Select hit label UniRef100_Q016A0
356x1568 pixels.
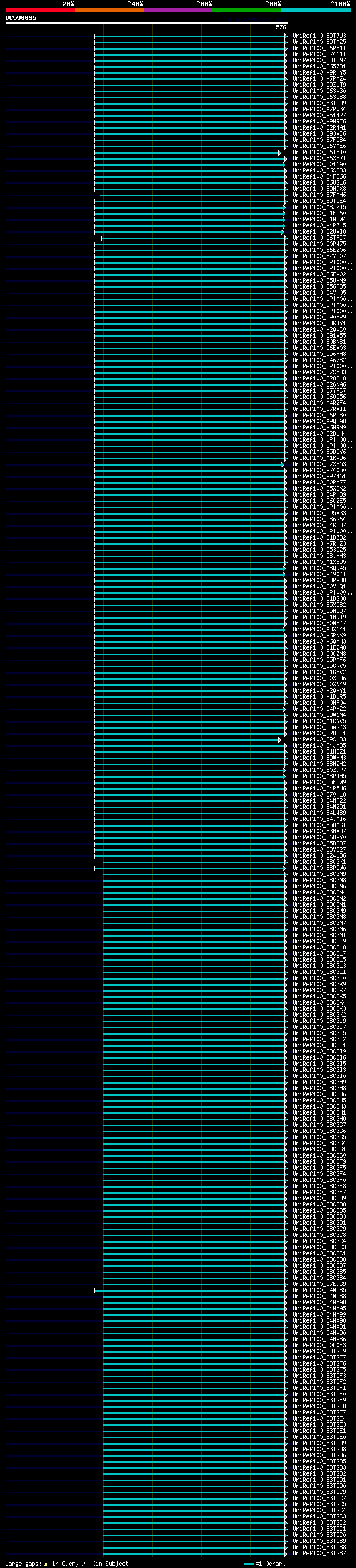(x=319, y=164)
